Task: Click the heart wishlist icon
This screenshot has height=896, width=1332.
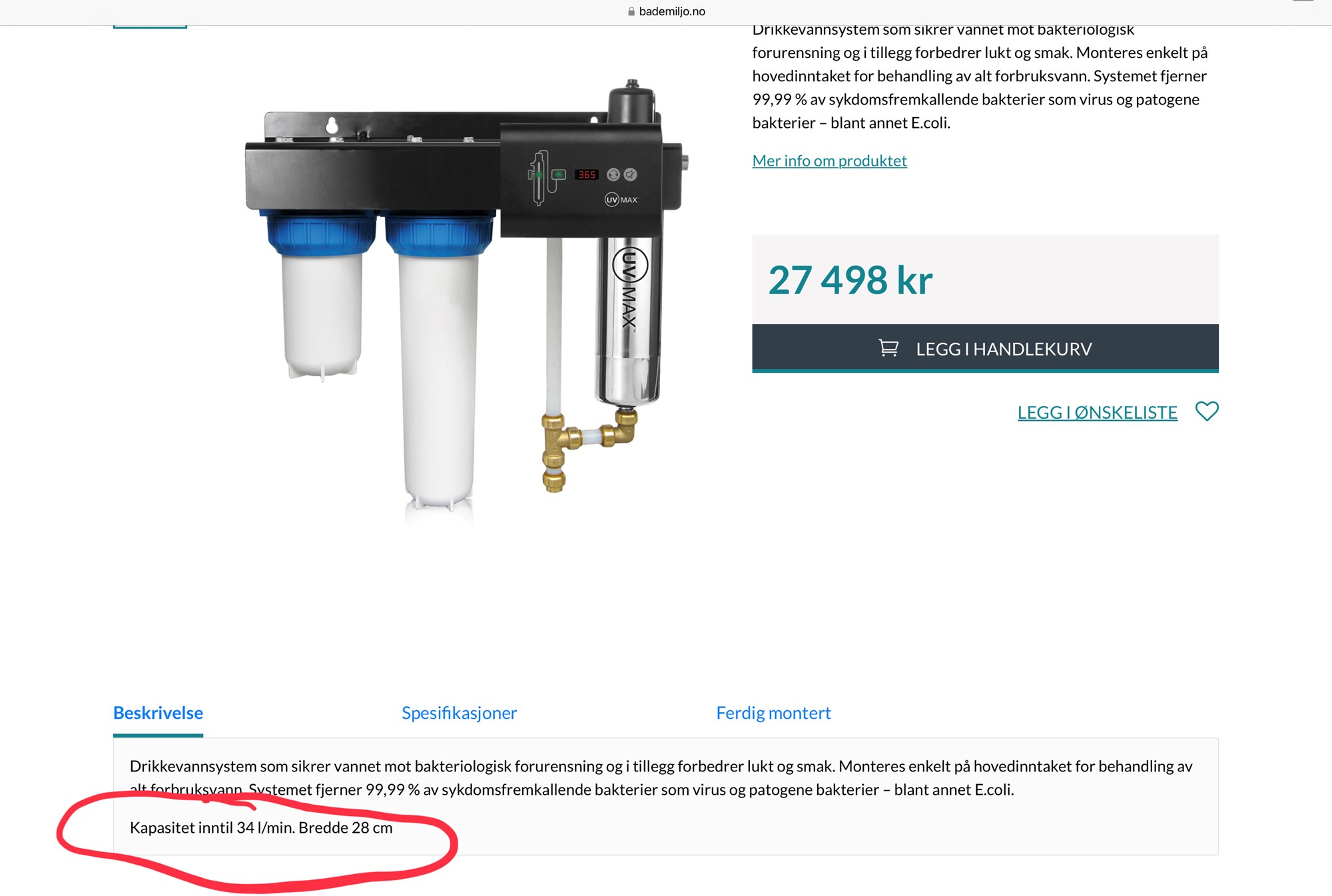Action: click(x=1207, y=411)
